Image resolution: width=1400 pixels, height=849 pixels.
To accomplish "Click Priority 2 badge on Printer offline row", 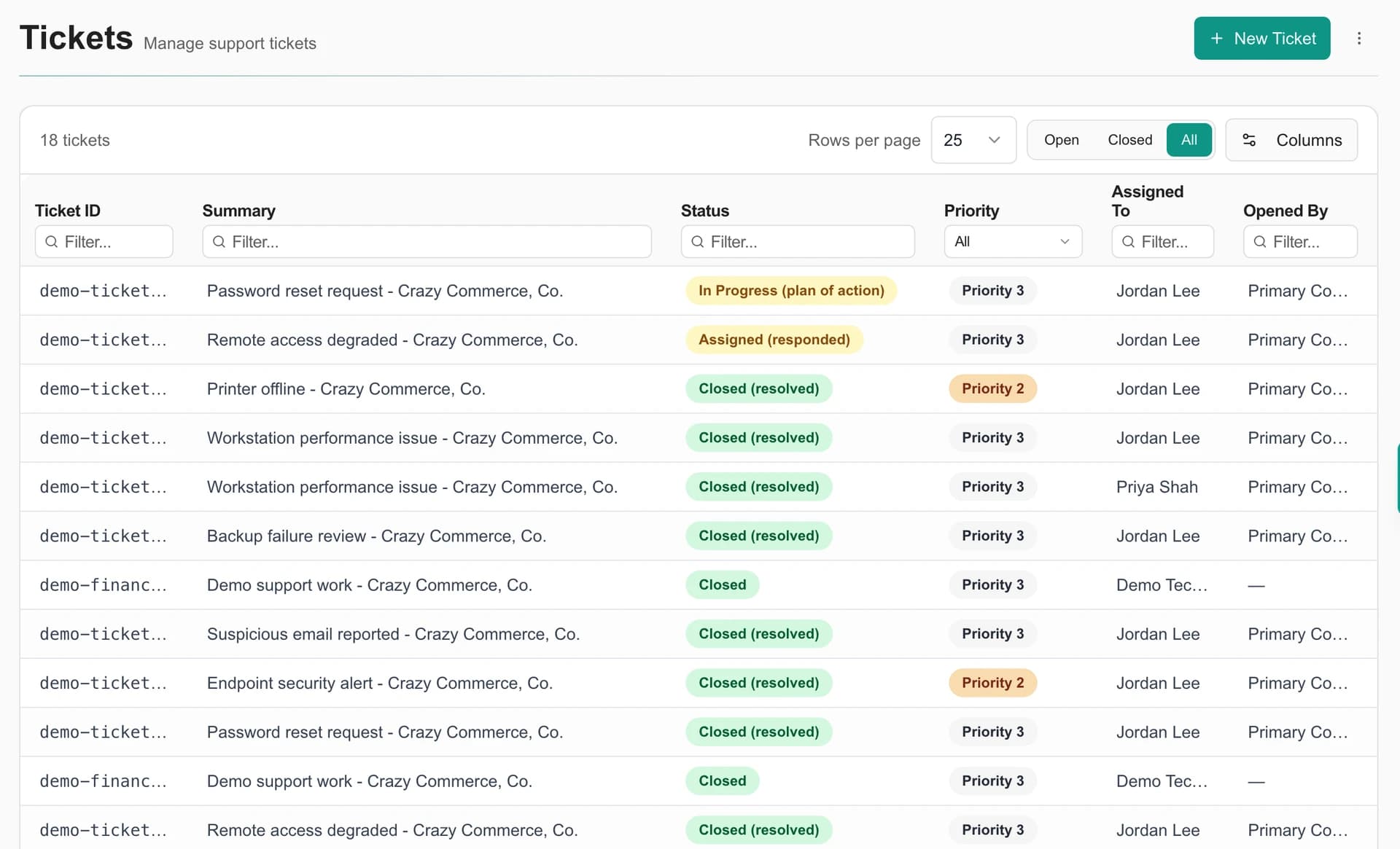I will [992, 388].
